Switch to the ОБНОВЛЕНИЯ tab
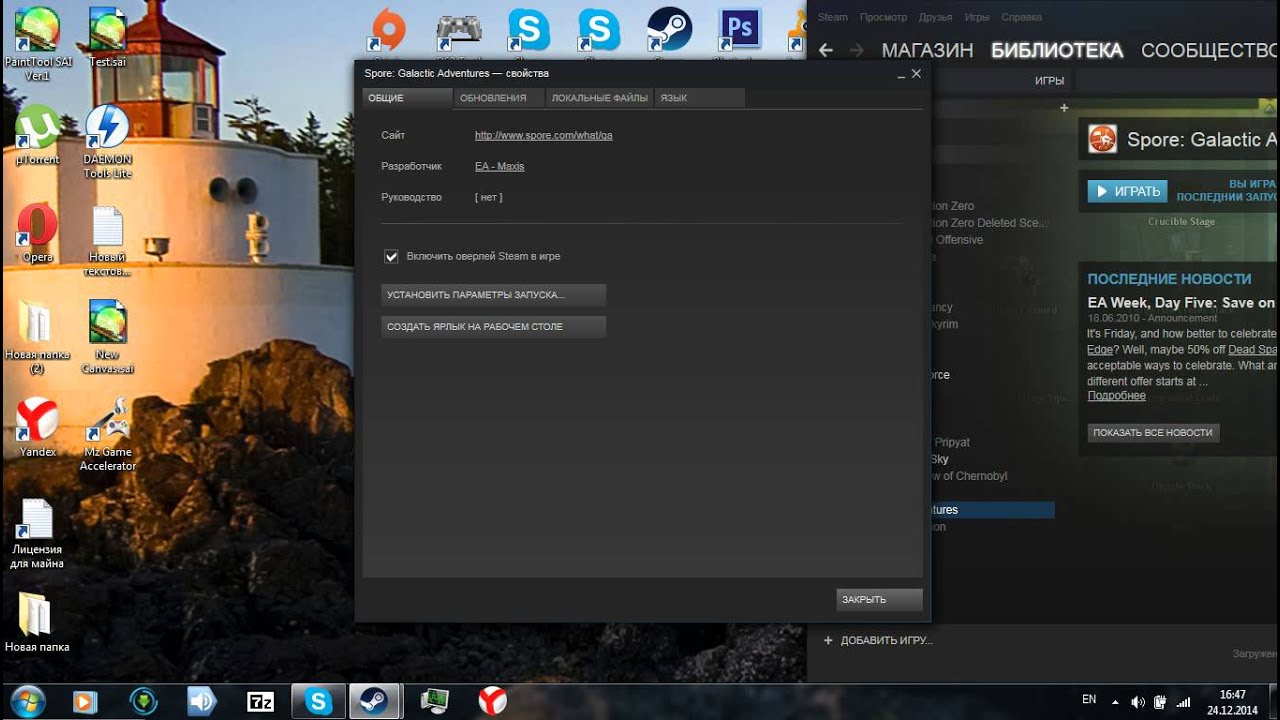The height and width of the screenshot is (720, 1280). 499,98
